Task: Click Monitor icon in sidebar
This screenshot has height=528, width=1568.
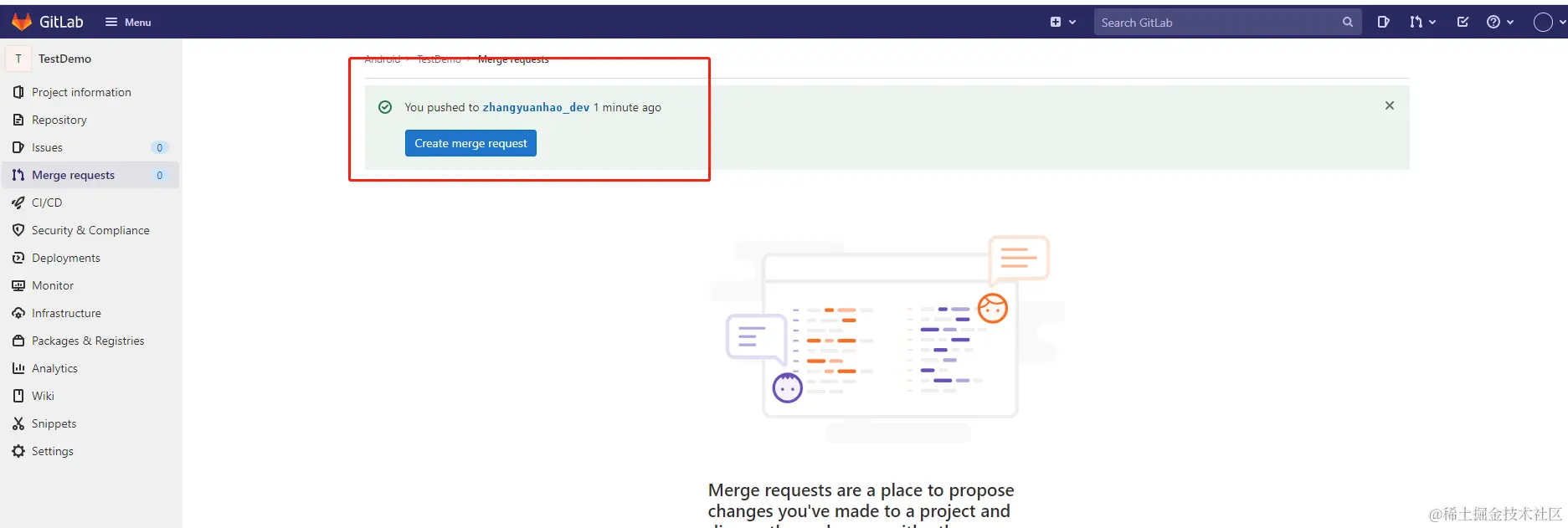Action: (18, 285)
